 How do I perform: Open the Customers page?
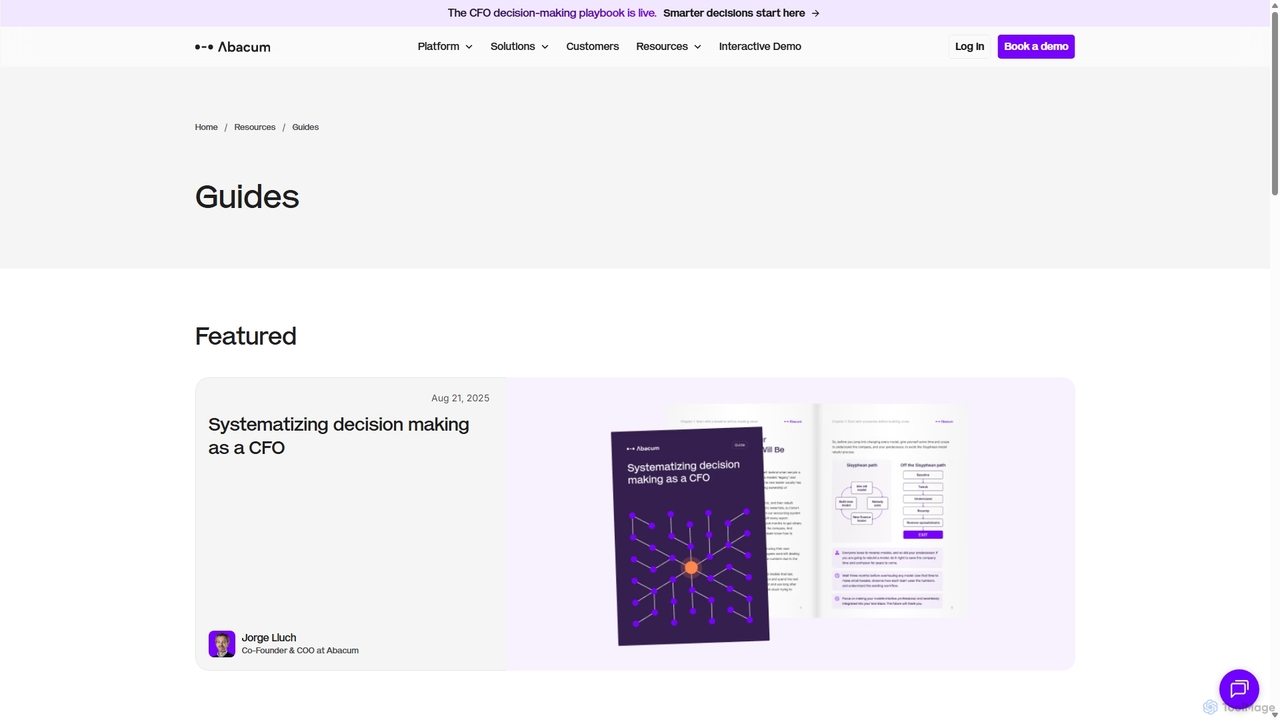(592, 47)
